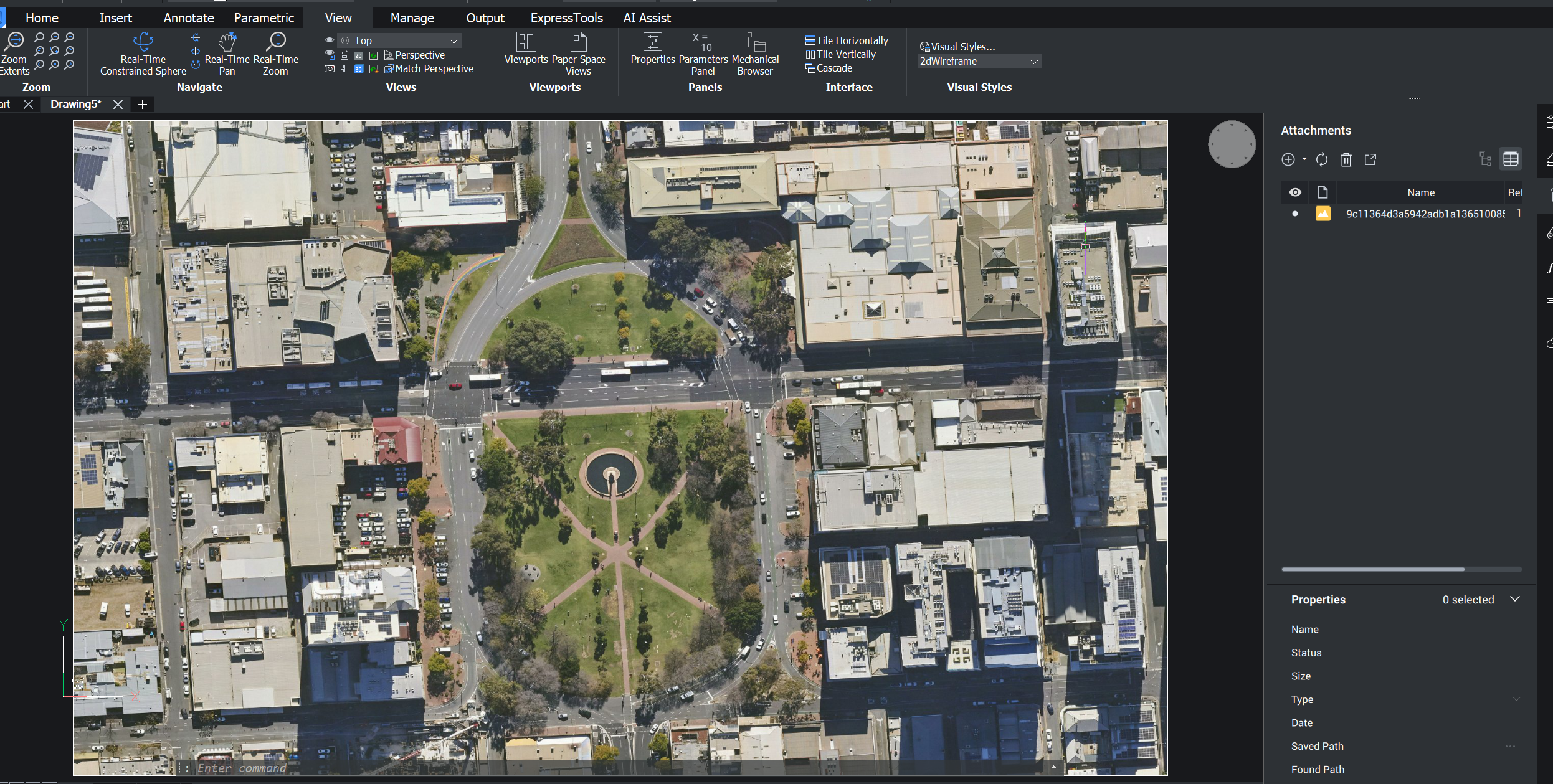Image resolution: width=1553 pixels, height=784 pixels.
Task: Open the Viewports tool
Action: [526, 49]
